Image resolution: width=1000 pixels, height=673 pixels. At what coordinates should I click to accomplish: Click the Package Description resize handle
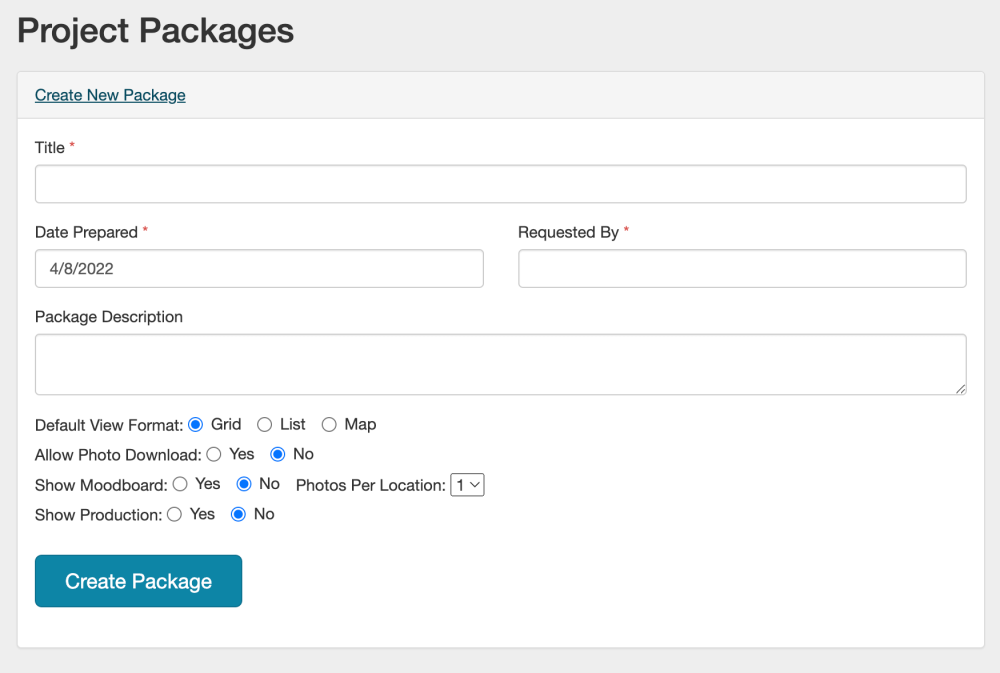click(x=961, y=389)
